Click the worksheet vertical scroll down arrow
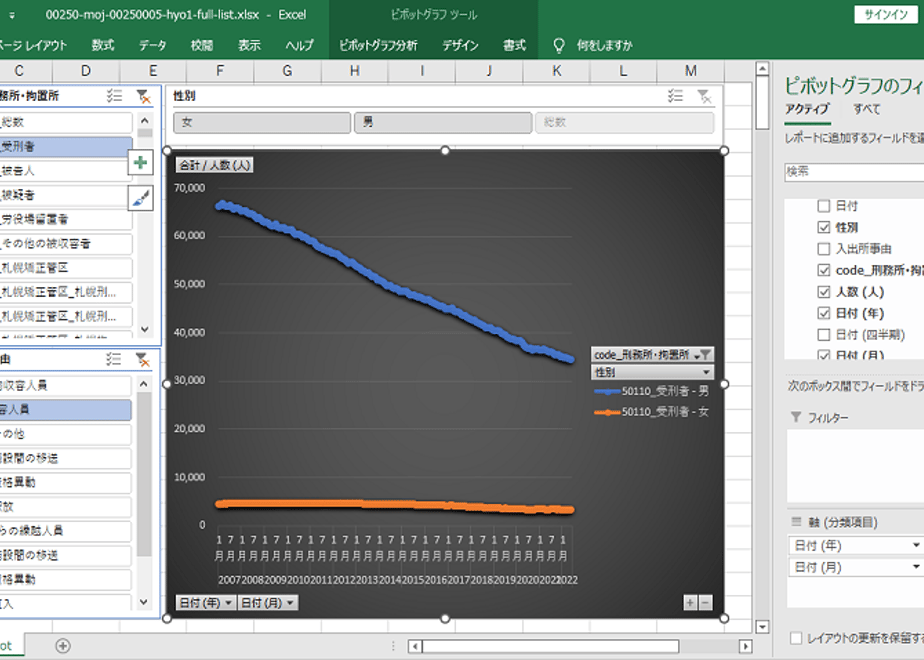Screen dimensions: 924x660 pyautogui.click(x=762, y=627)
